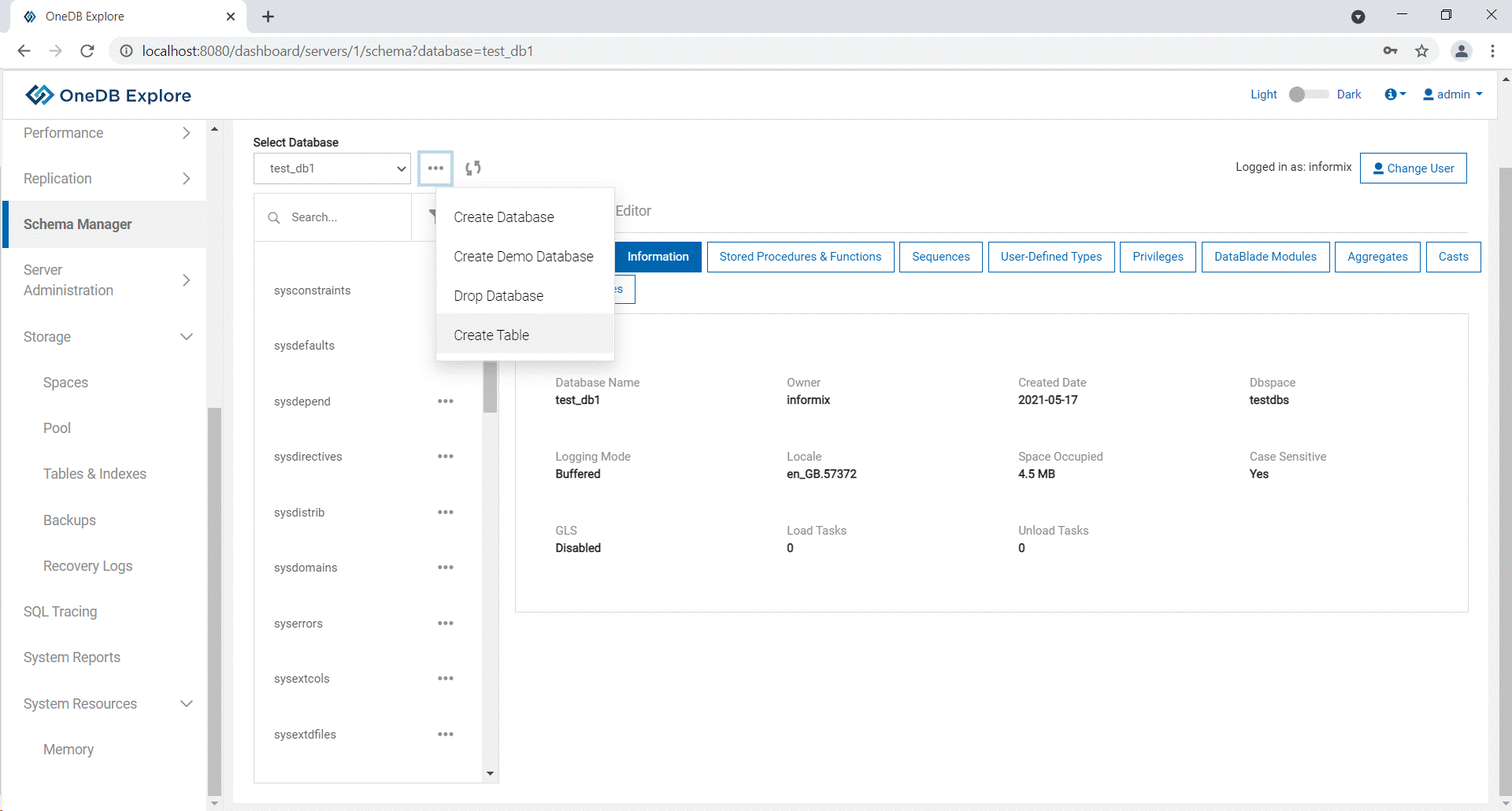Viewport: 1512px width, 811px height.
Task: Click the database actions three-dot button
Action: tap(435, 168)
